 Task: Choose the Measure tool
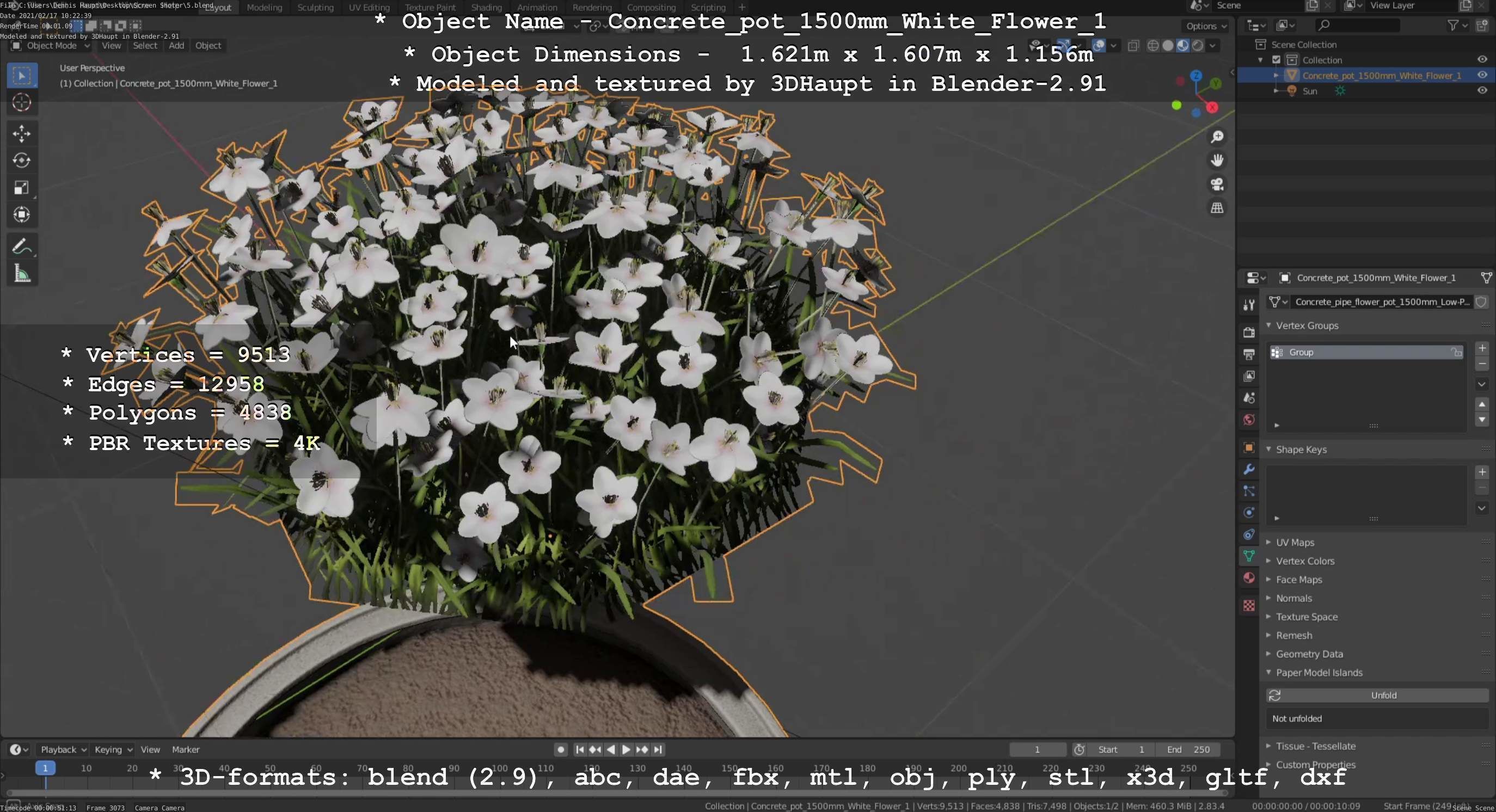tap(22, 273)
